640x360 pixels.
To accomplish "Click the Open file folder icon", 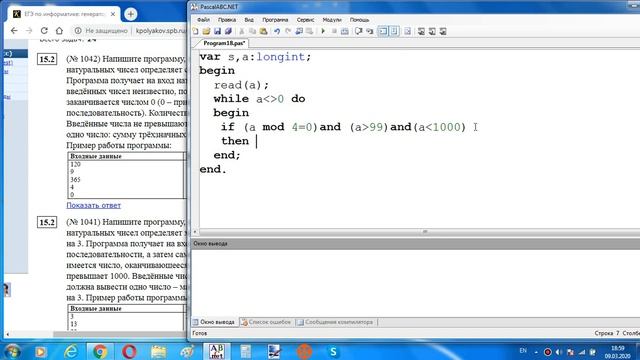I will tap(206, 31).
